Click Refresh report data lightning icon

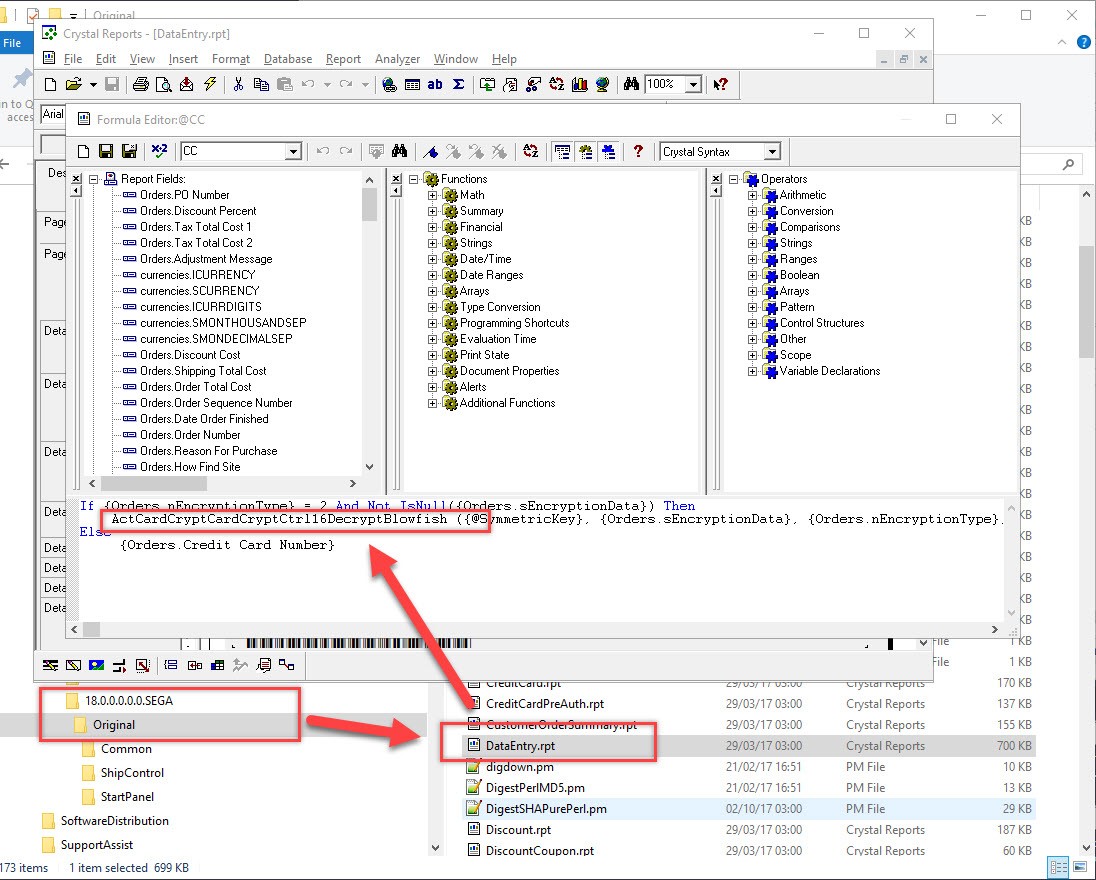coord(209,85)
